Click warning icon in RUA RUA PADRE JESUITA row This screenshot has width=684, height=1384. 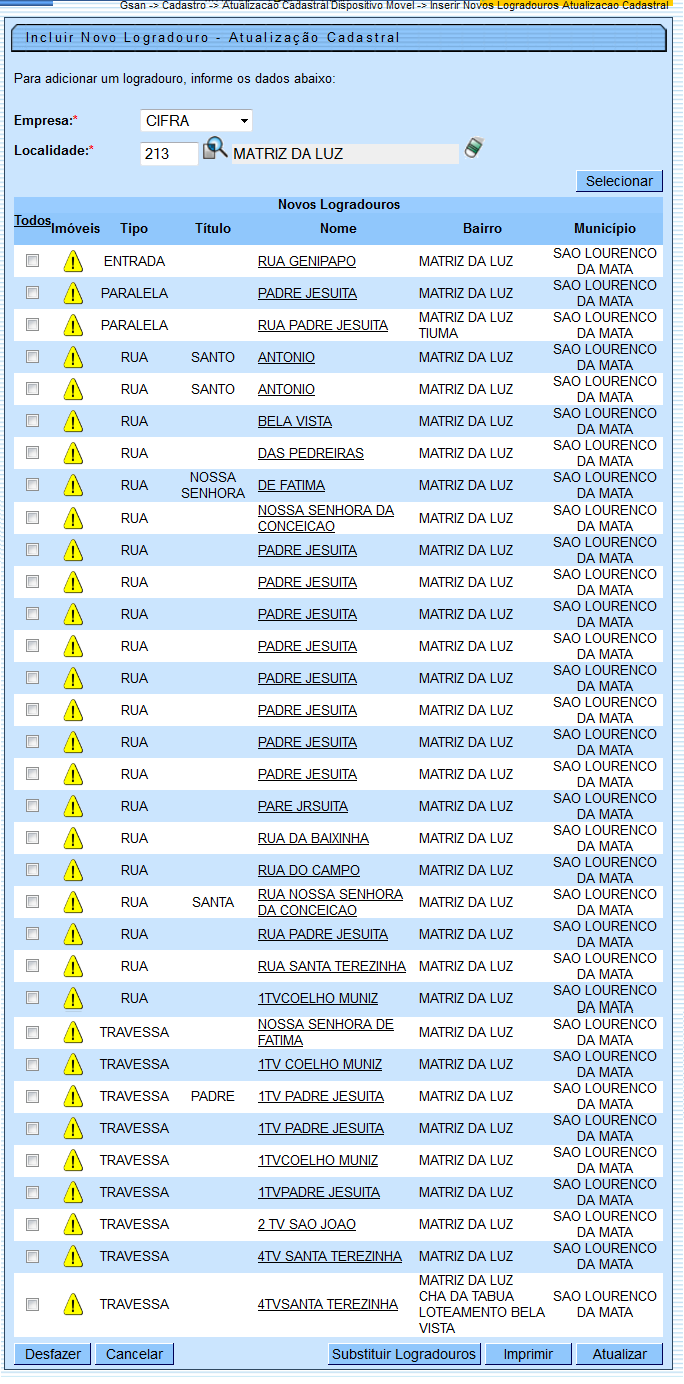point(73,934)
